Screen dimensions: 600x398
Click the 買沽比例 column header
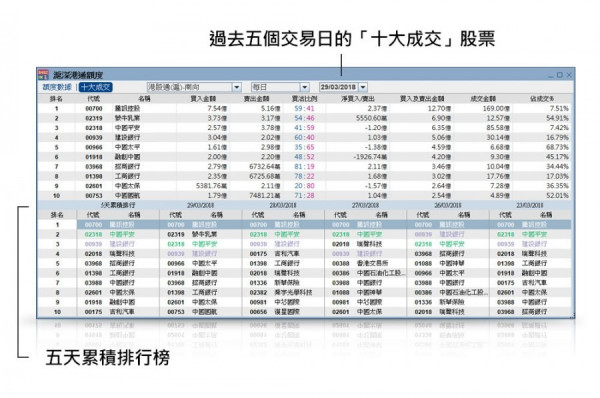tap(304, 99)
